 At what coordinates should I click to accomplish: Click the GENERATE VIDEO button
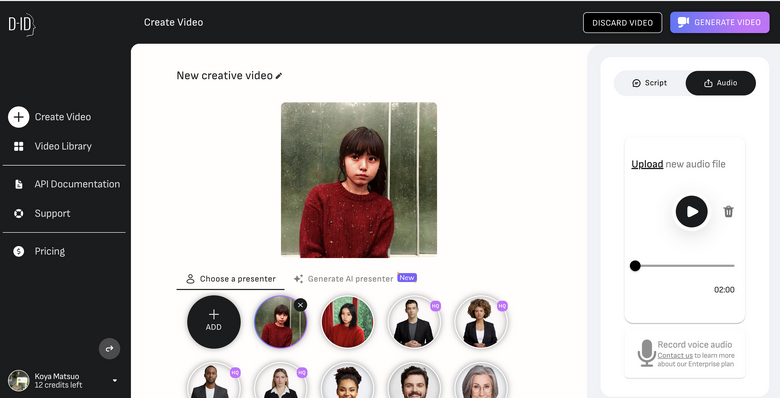pyautogui.click(x=719, y=22)
